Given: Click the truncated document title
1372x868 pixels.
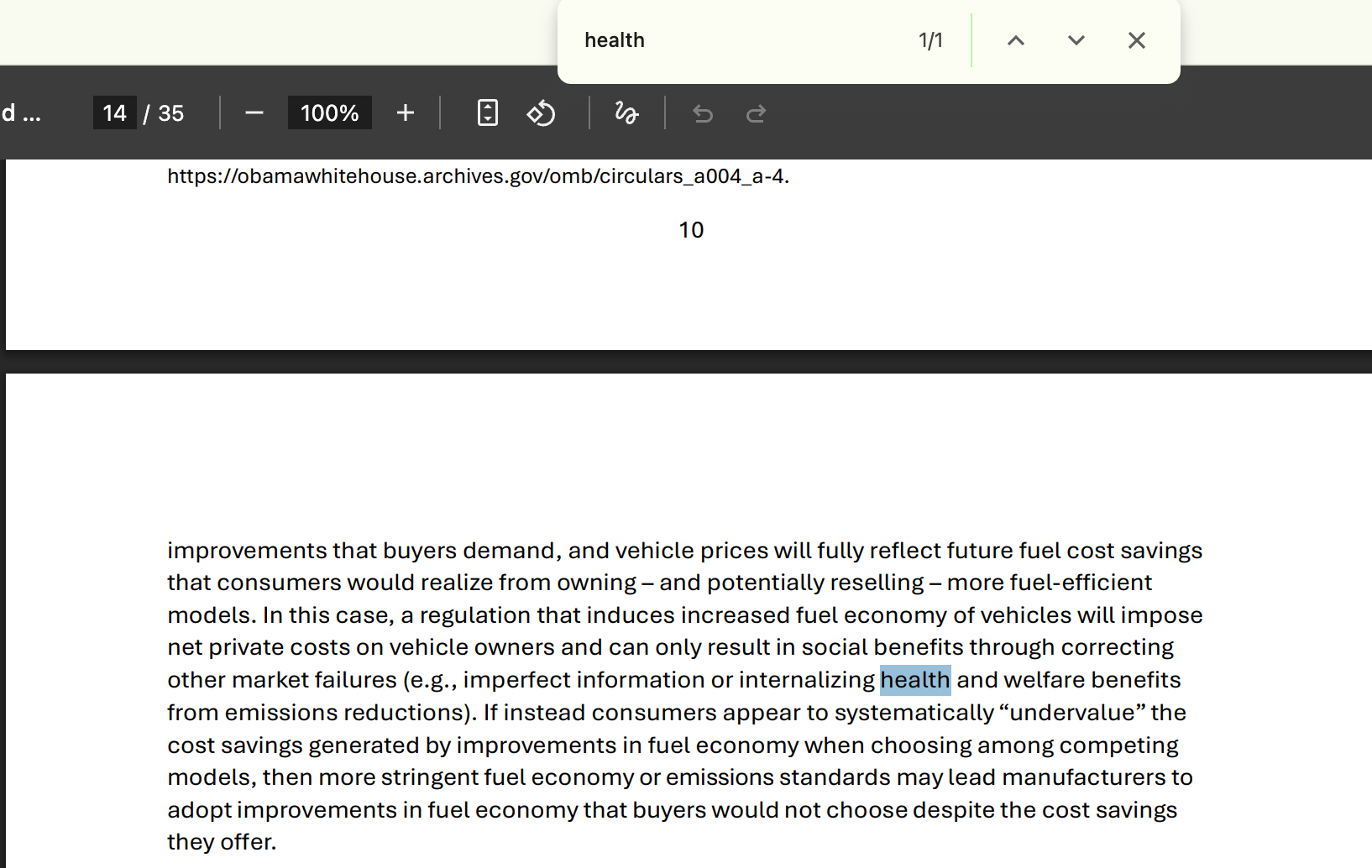Looking at the screenshot, I should click(x=21, y=113).
